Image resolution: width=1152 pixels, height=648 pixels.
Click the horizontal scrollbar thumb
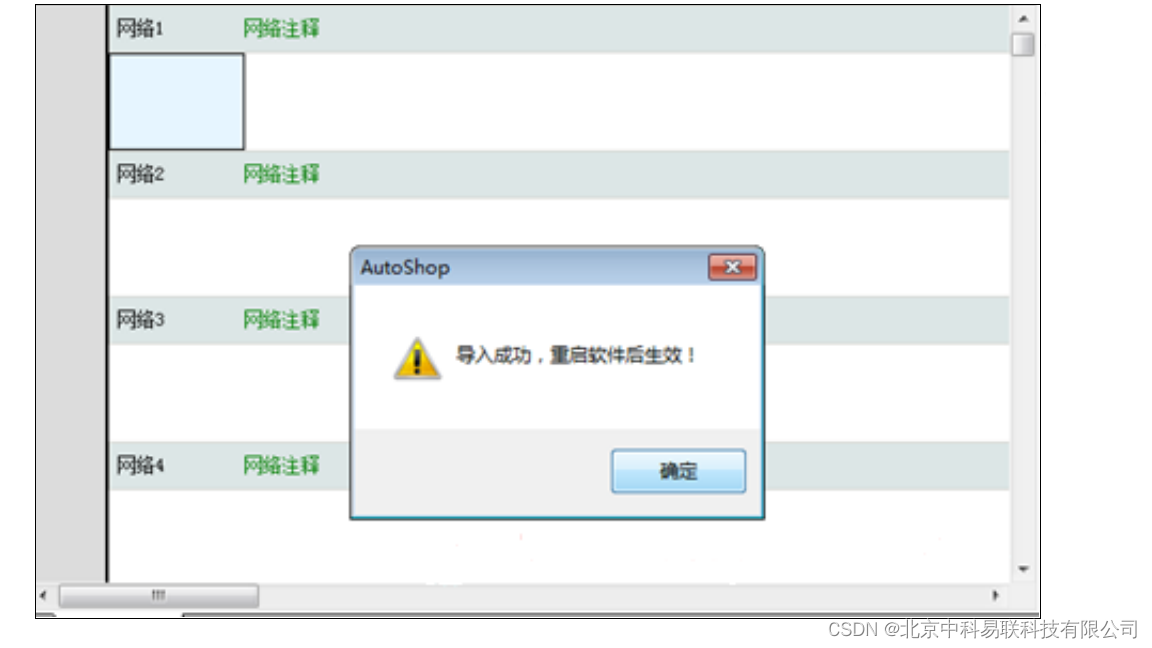click(x=159, y=595)
